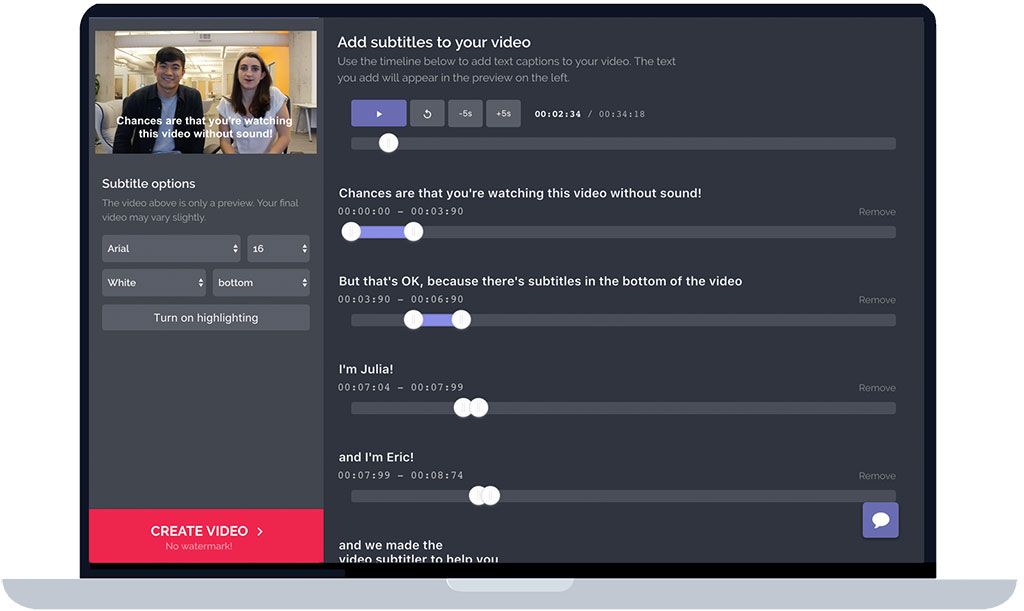Remove the "and I'm Eric!" subtitle
This screenshot has height=611, width=1024.
click(877, 476)
